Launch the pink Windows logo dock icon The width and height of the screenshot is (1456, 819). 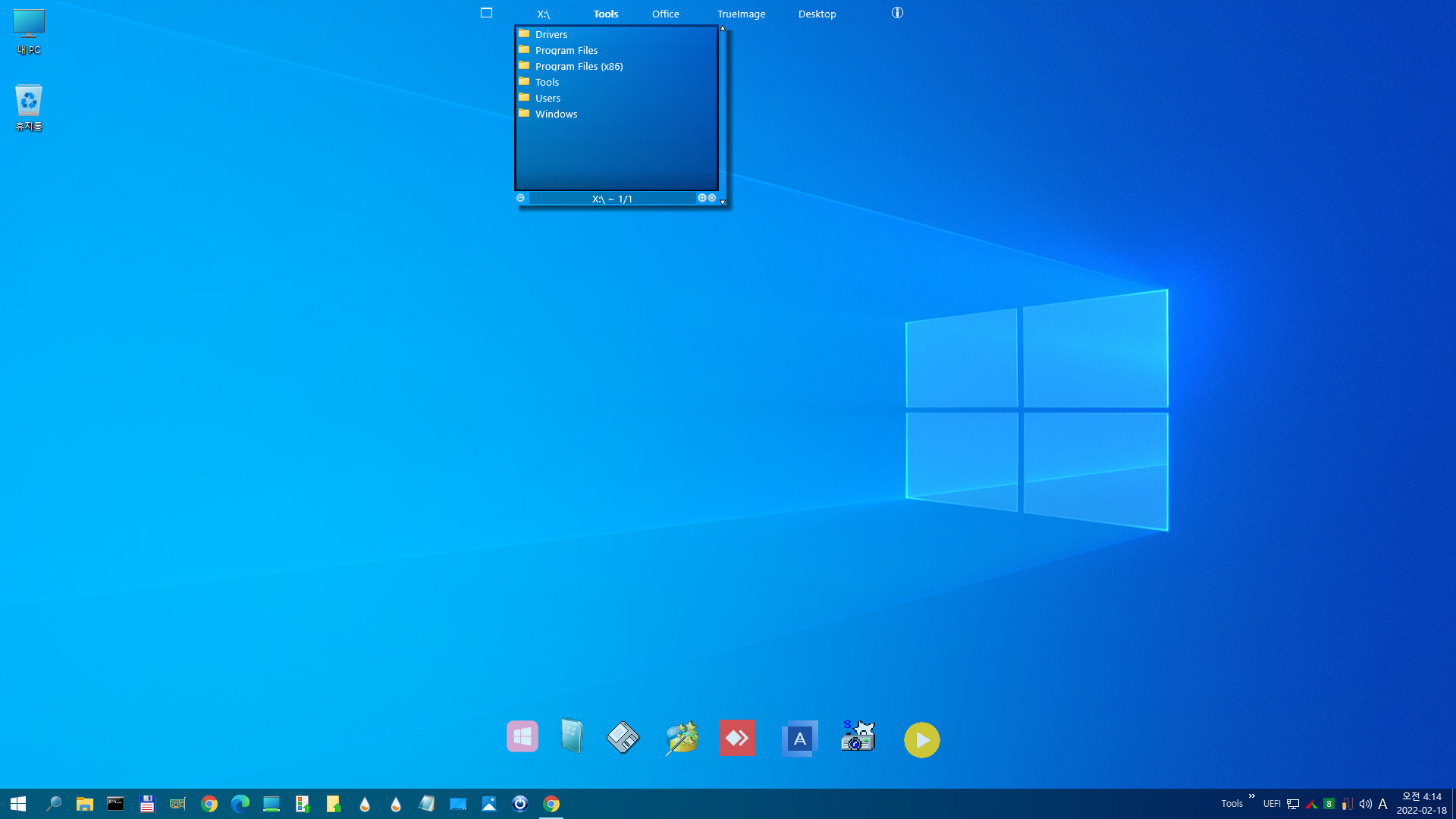[522, 736]
